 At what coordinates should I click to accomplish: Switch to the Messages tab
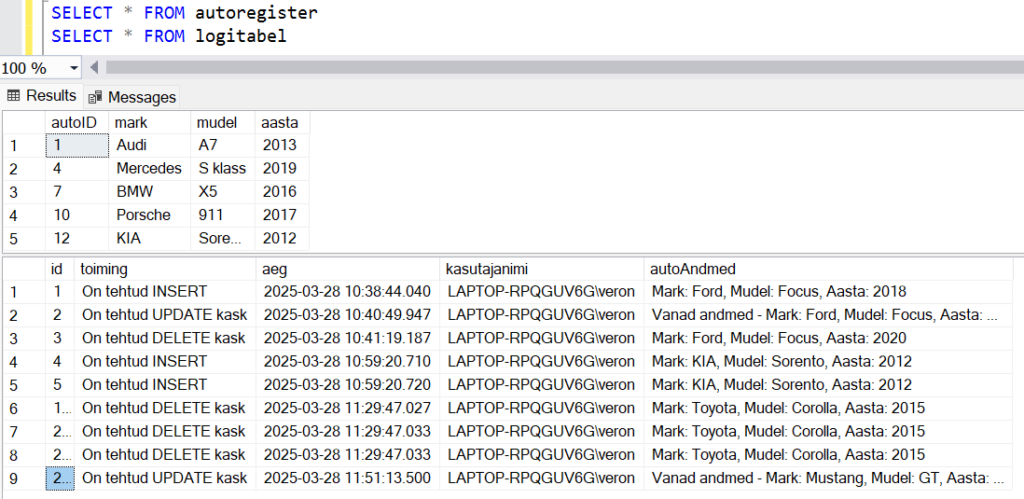[133, 97]
